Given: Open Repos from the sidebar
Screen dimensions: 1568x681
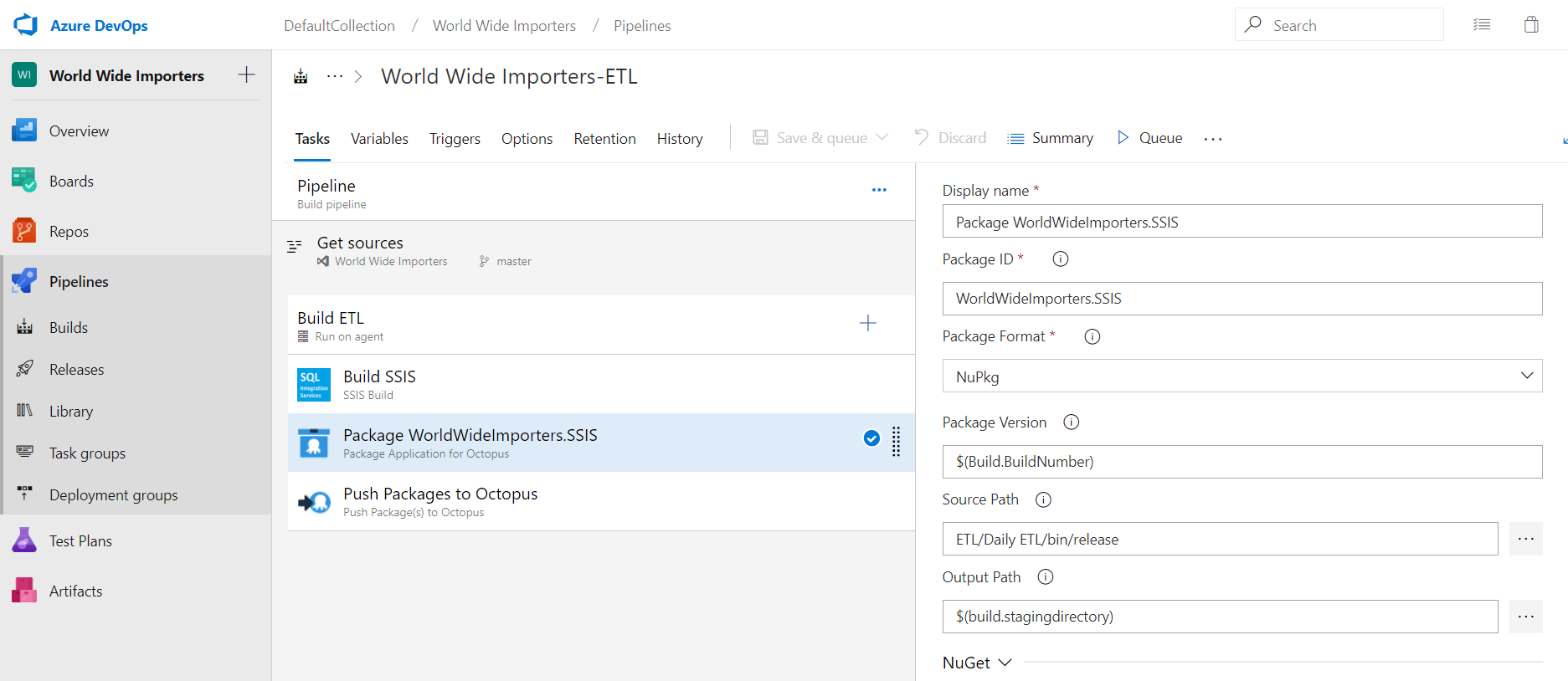Looking at the screenshot, I should pos(69,232).
